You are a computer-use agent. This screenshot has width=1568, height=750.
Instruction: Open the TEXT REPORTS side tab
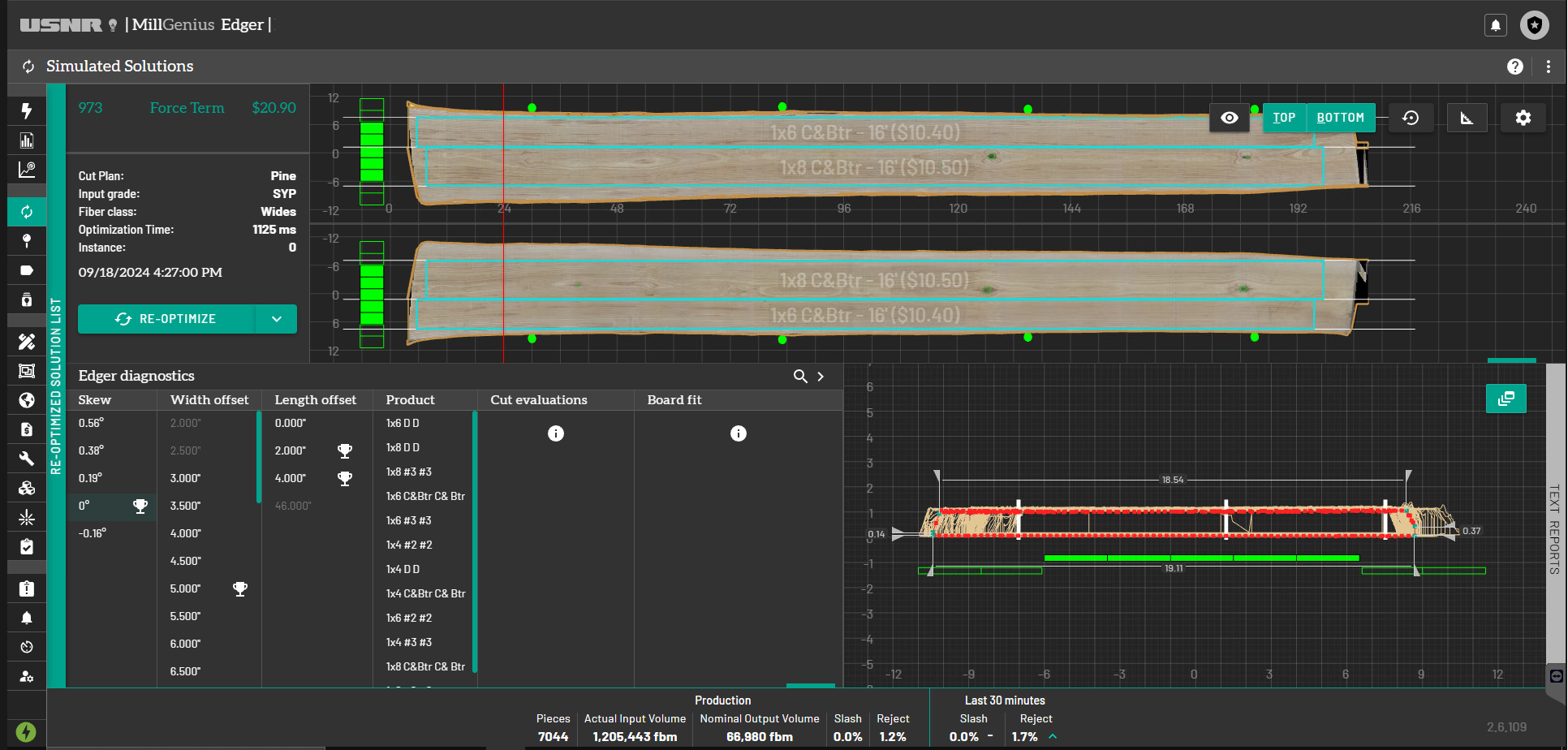(1555, 529)
